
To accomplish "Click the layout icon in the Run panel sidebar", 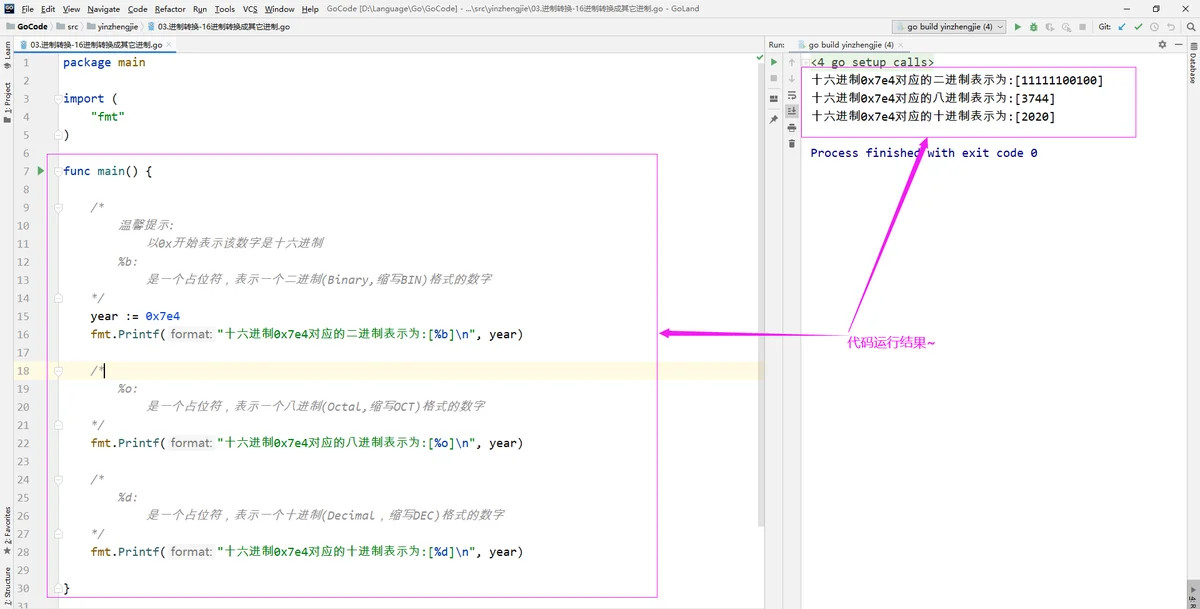I will pos(774,99).
